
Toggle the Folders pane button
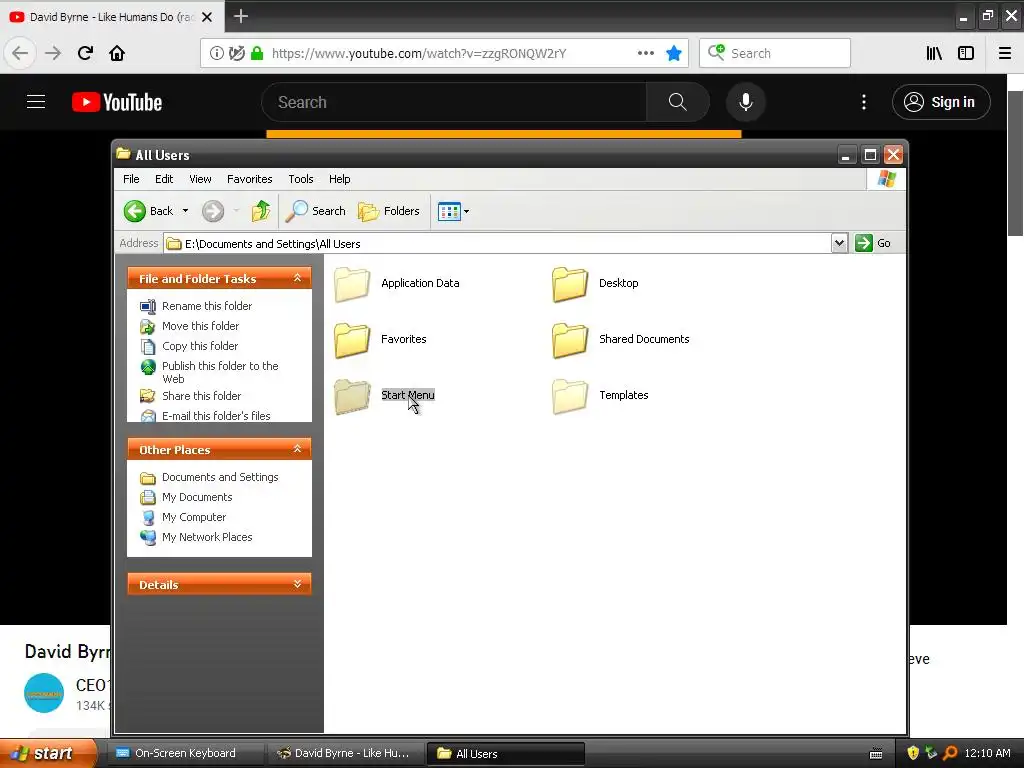pos(389,211)
